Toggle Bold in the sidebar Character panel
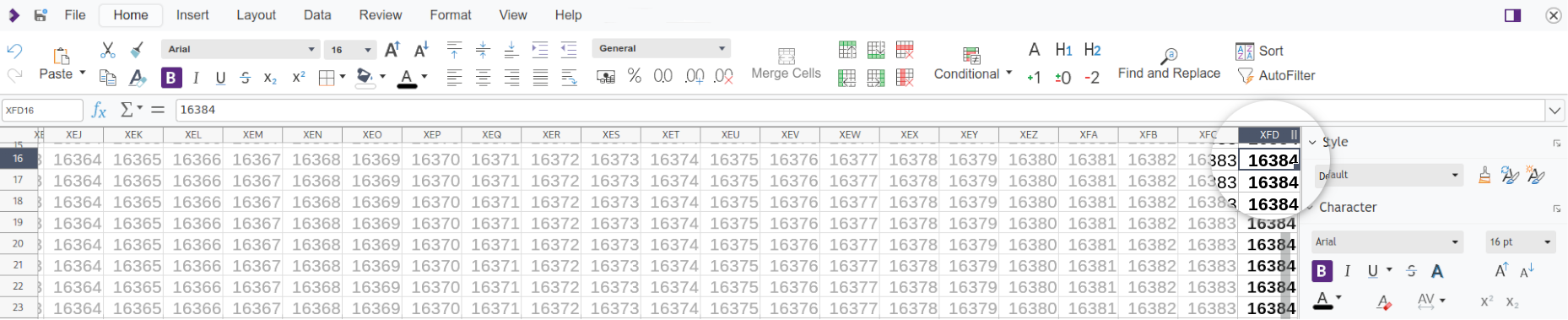Viewport: 1568px width, 320px height. tap(1322, 271)
